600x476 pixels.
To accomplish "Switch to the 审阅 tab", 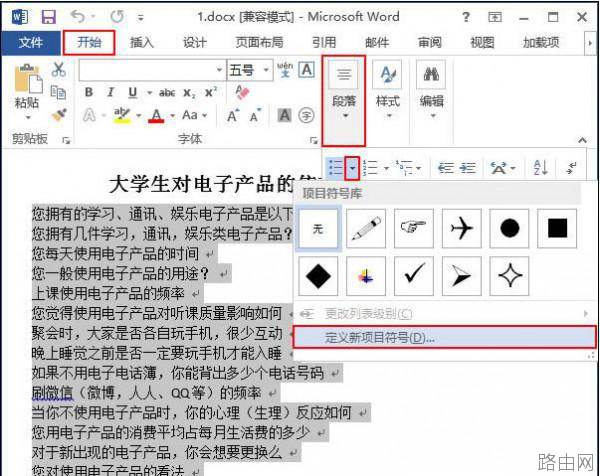I will tap(430, 42).
